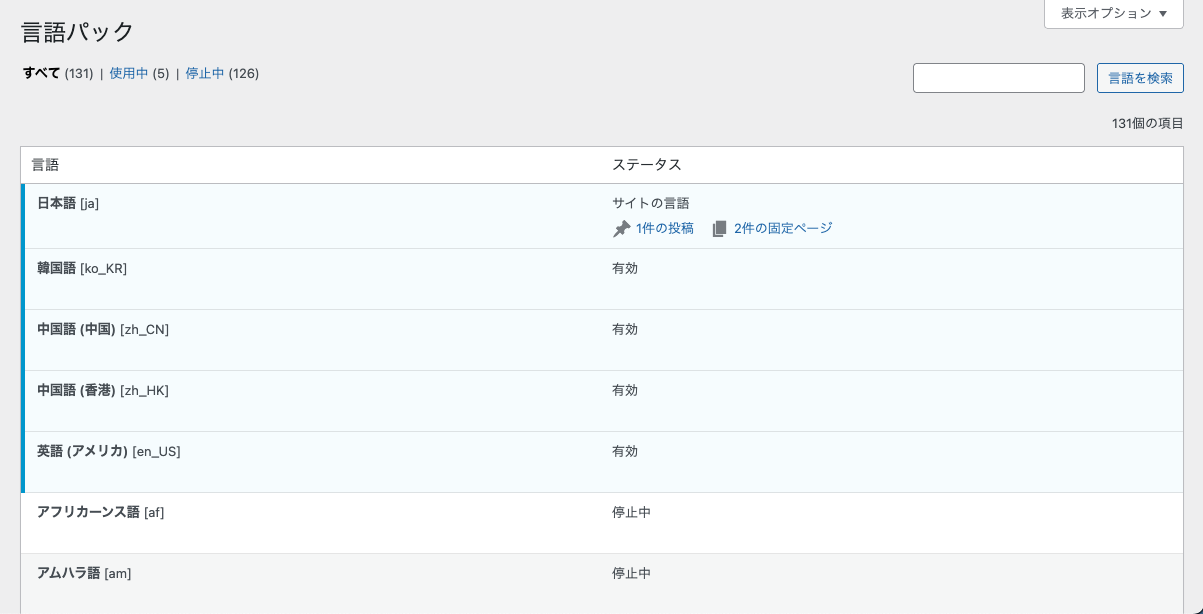This screenshot has width=1203, height=614.
Task: Click 有効 status in the en_US row
Action: pyautogui.click(x=625, y=451)
